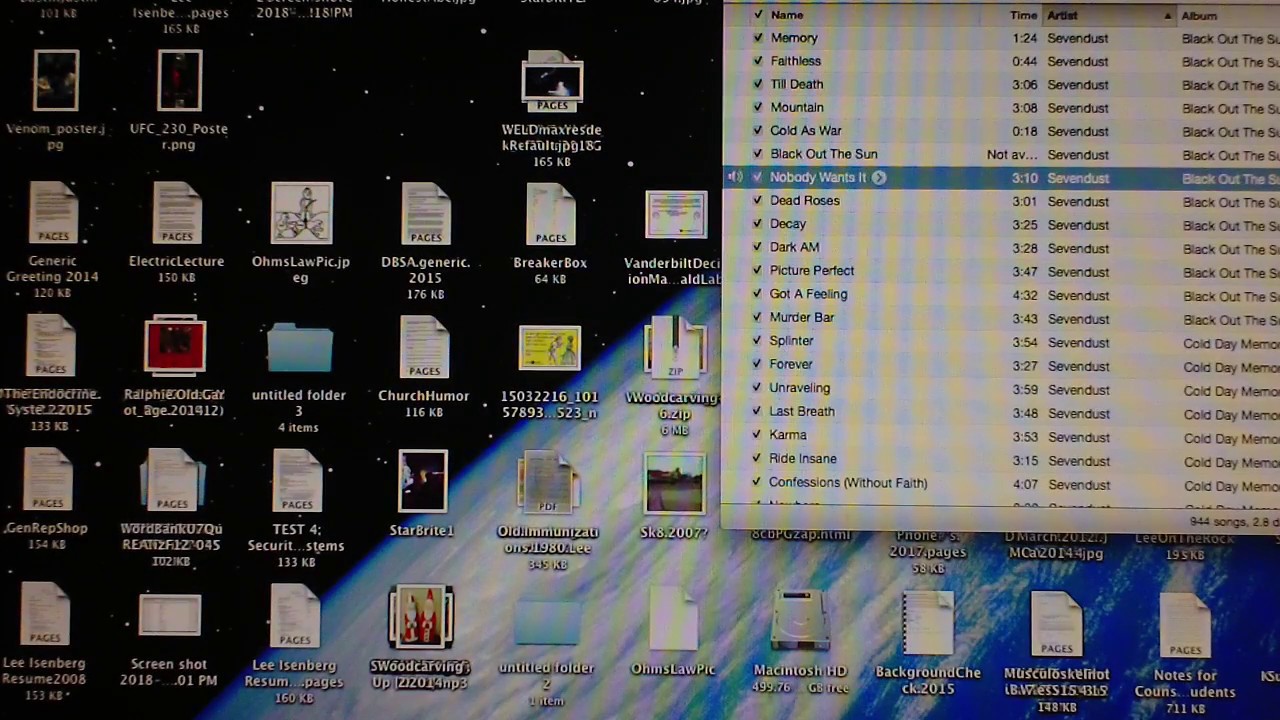Uncheck the Decay song checkbox

[758, 225]
